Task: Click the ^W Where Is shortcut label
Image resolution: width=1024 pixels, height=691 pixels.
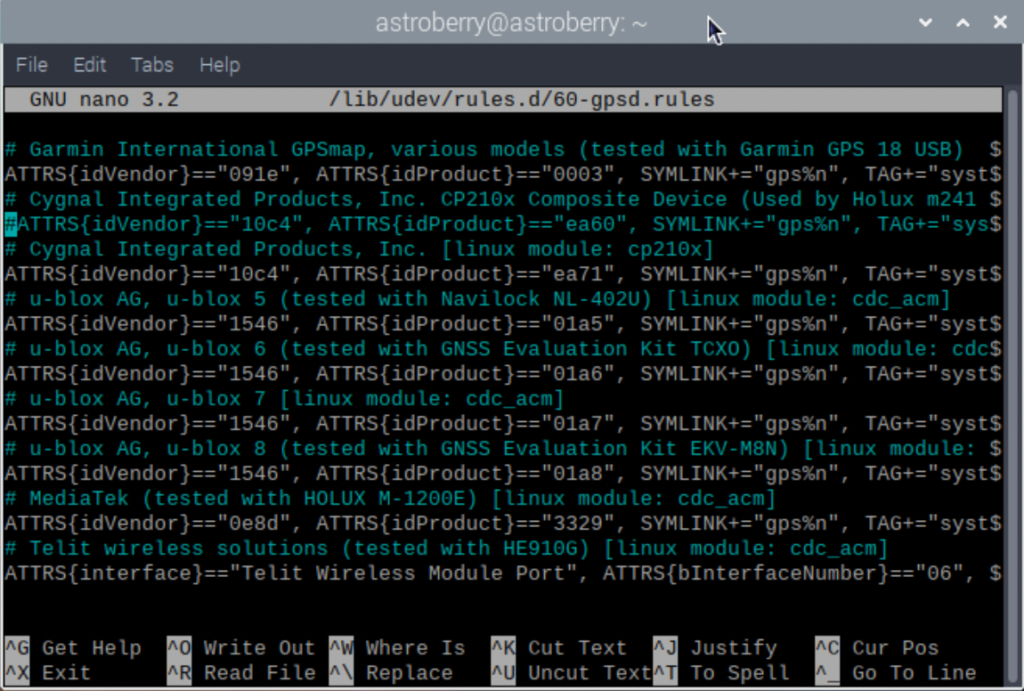Action: pos(397,648)
